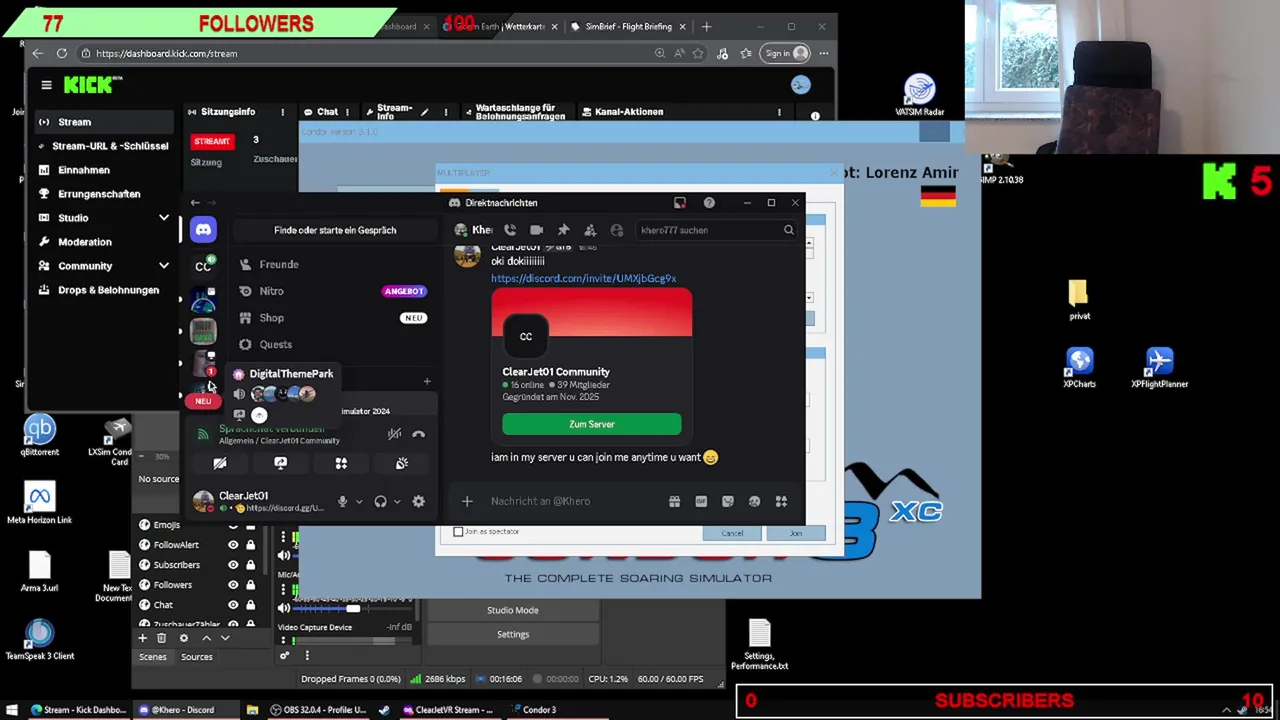Start a video call with Khero
This screenshot has width=1280, height=720.
click(x=537, y=230)
